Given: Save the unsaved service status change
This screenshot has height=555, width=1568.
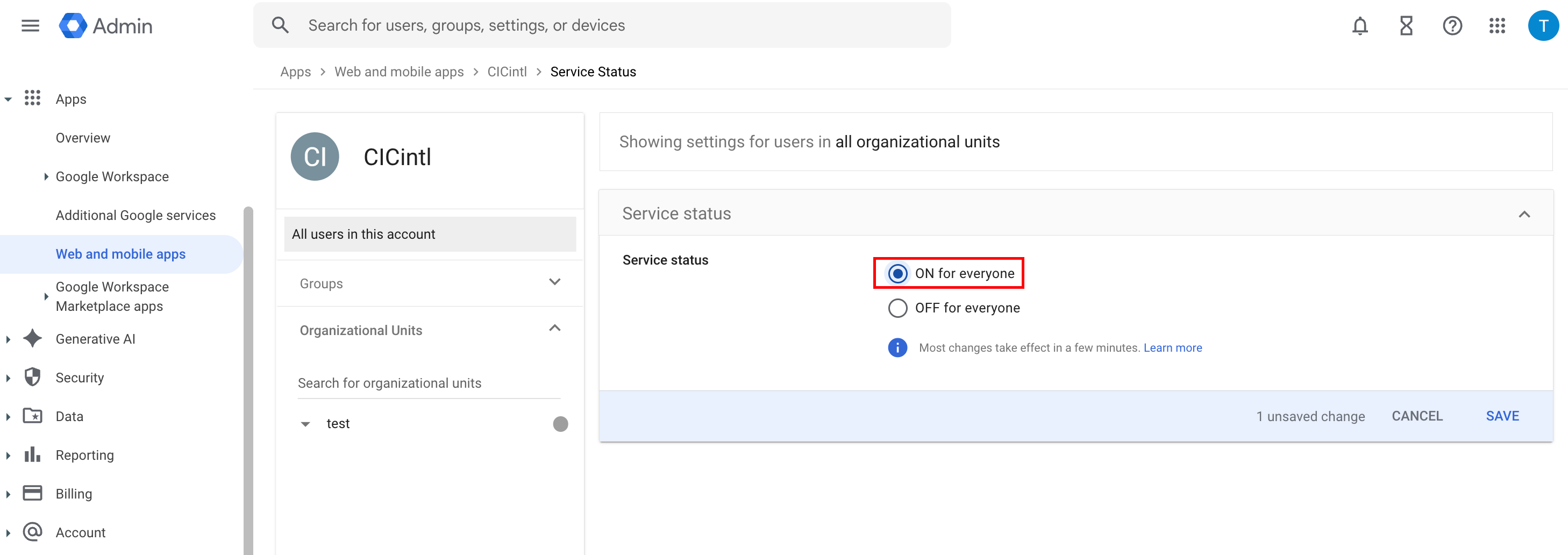Looking at the screenshot, I should pyautogui.click(x=1502, y=416).
